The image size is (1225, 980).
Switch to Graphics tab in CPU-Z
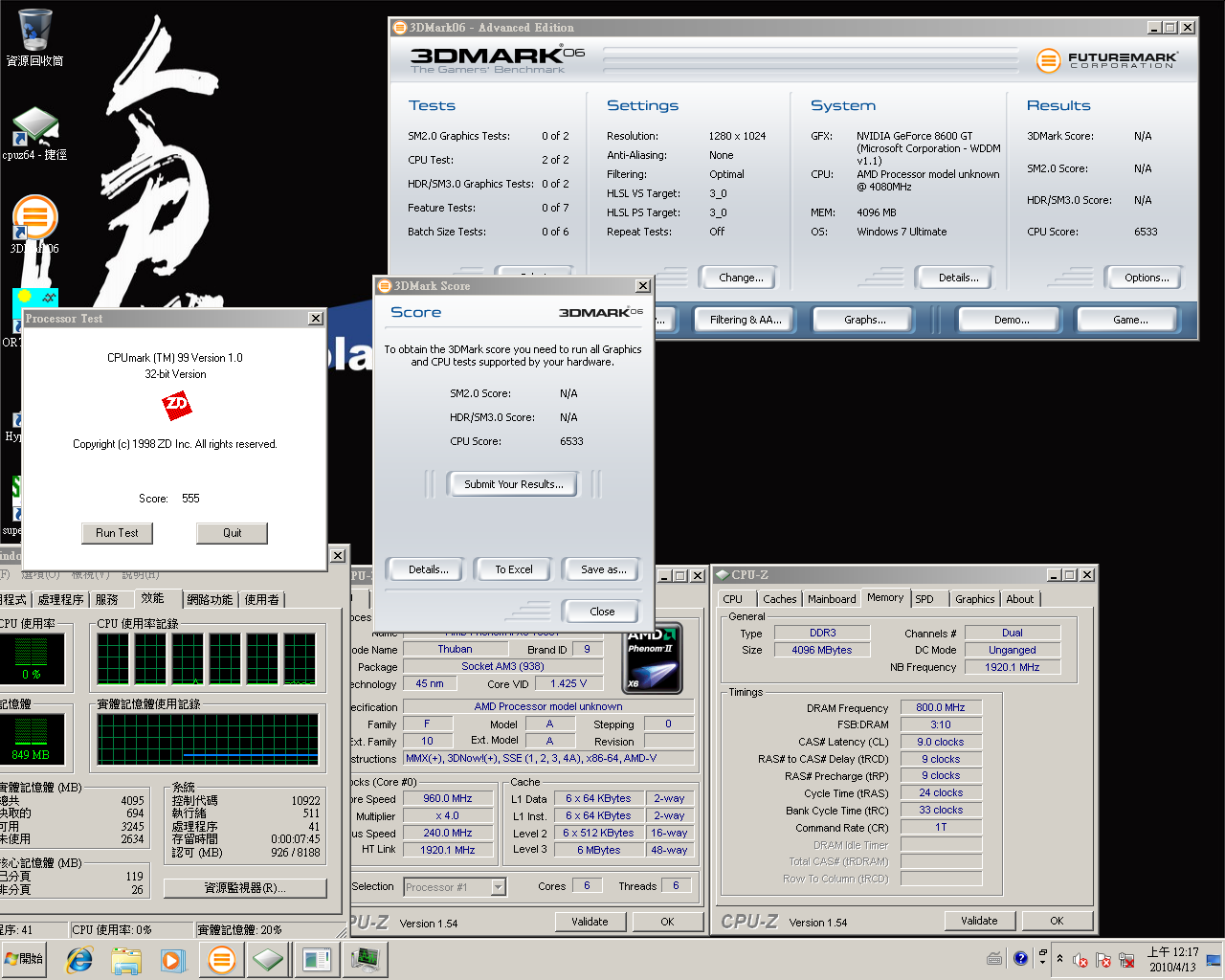click(x=974, y=599)
